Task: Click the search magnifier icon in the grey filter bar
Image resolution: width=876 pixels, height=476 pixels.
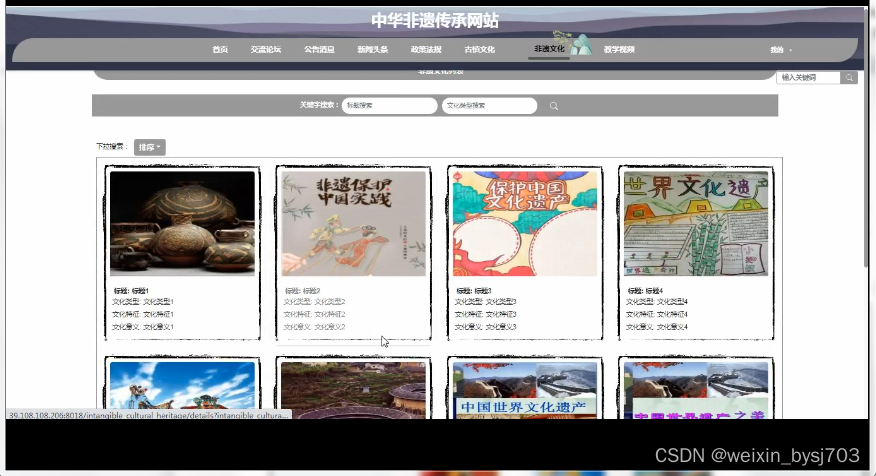Action: (x=554, y=106)
